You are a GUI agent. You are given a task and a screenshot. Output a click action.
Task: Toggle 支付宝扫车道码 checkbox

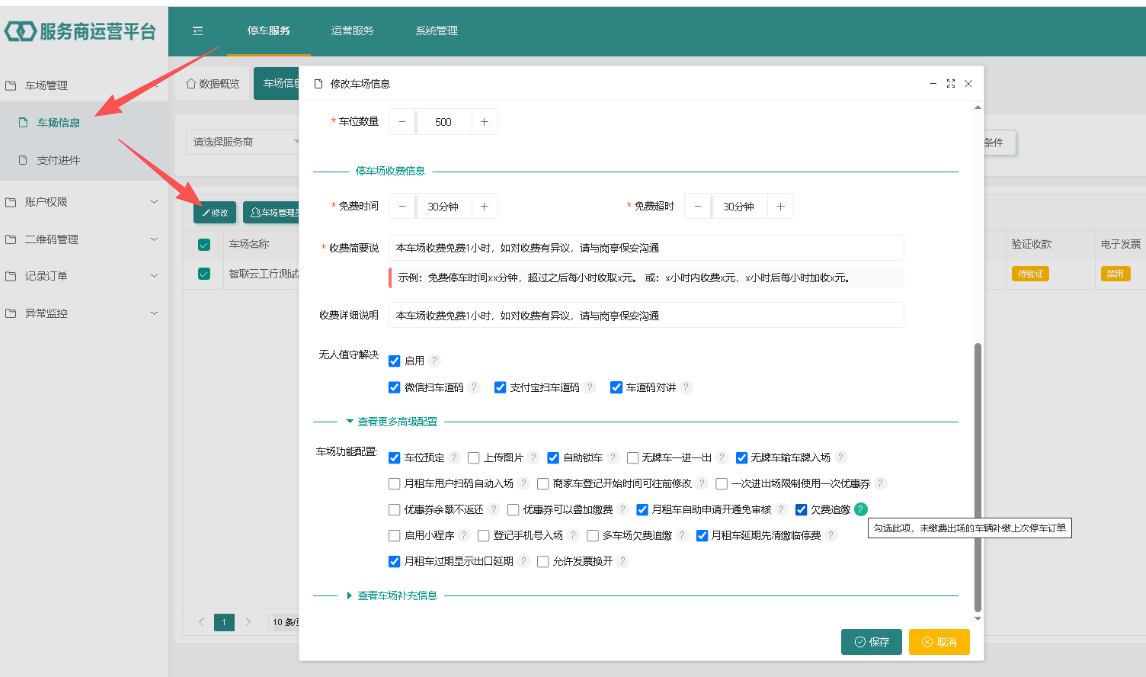pyautogui.click(x=500, y=387)
